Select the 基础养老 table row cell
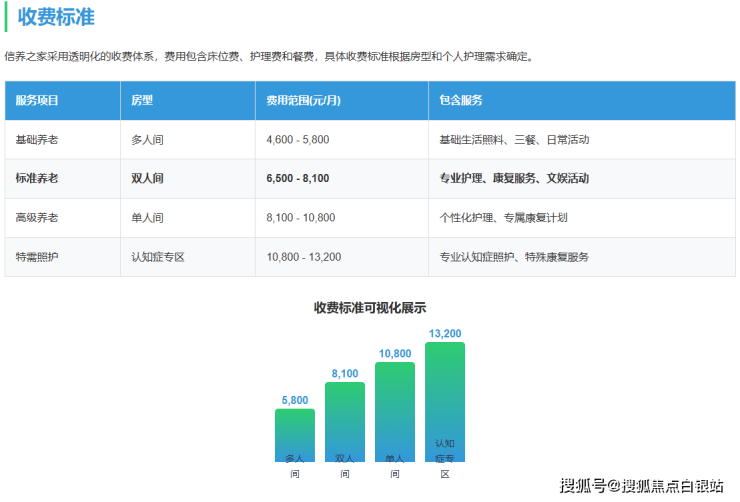The height and width of the screenshot is (502, 740). click(37, 140)
